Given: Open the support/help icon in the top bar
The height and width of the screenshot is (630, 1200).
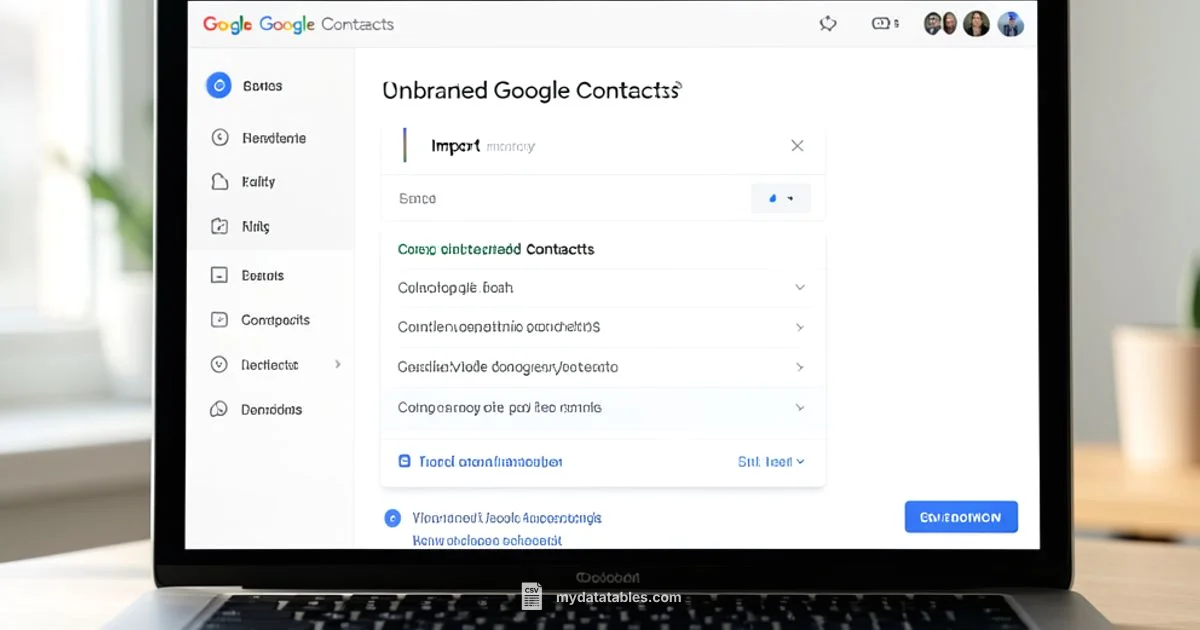Looking at the screenshot, I should point(828,23).
